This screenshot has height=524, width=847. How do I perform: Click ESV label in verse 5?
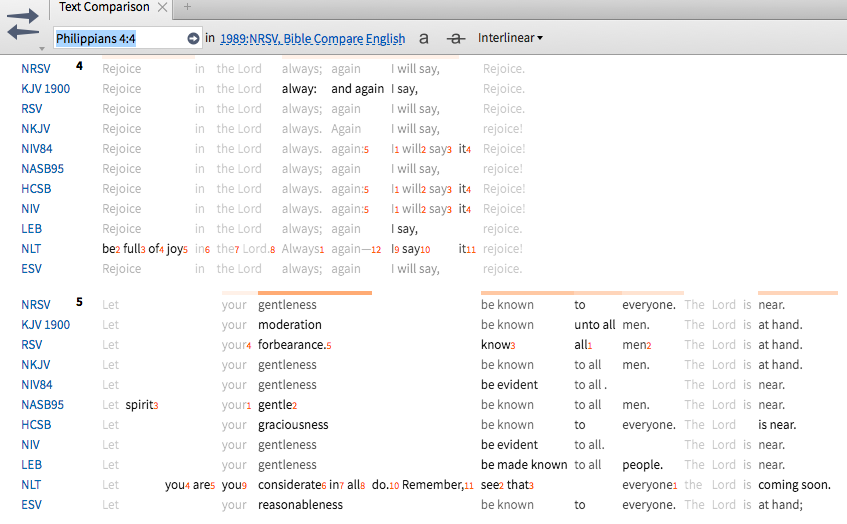point(31,505)
